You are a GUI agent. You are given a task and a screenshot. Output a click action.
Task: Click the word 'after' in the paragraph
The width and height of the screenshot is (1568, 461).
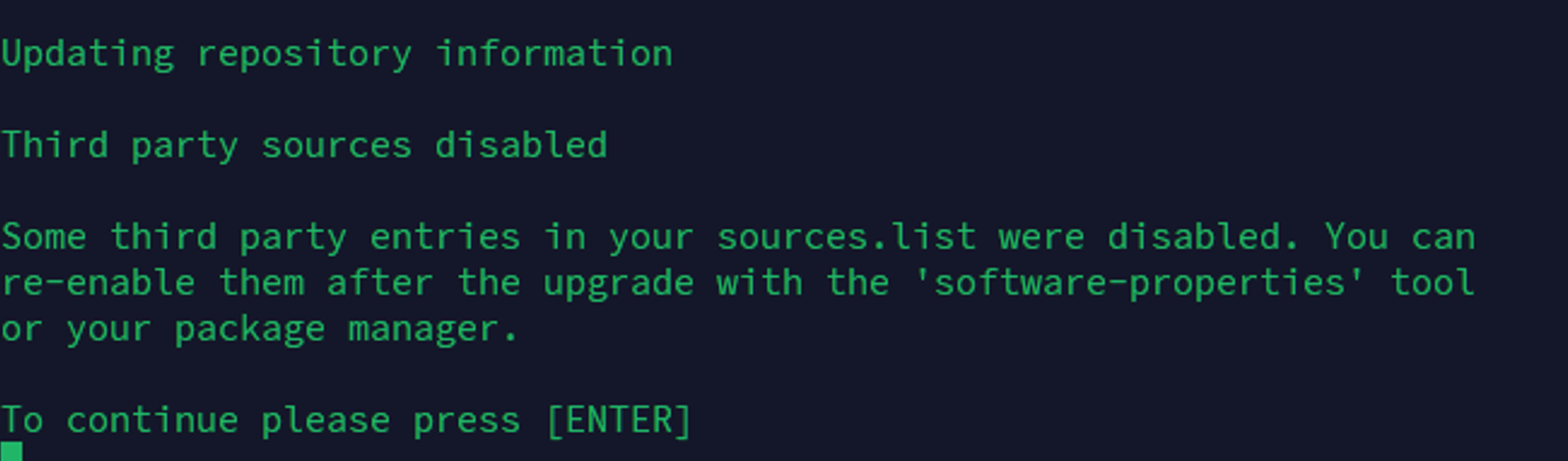380,282
